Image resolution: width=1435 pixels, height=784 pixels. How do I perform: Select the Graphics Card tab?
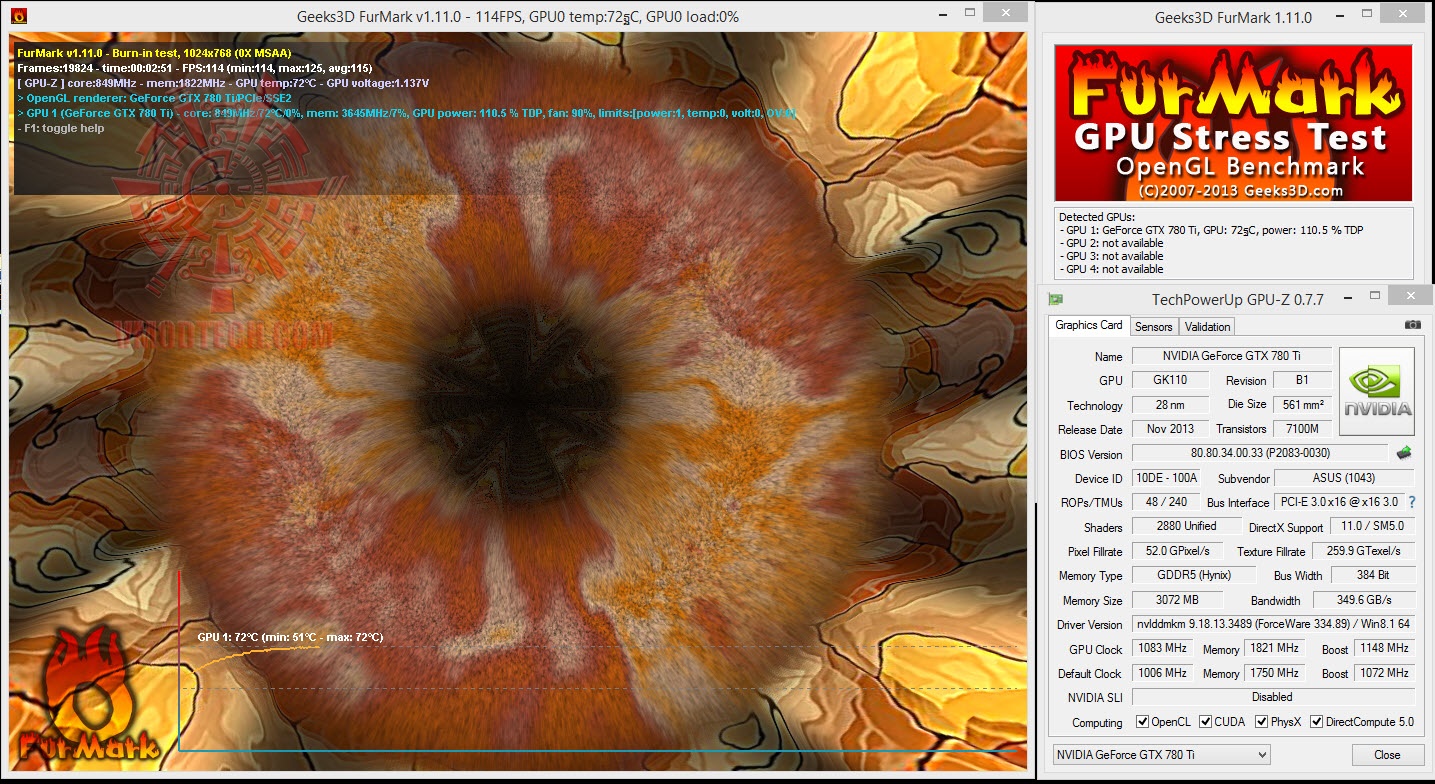1089,325
